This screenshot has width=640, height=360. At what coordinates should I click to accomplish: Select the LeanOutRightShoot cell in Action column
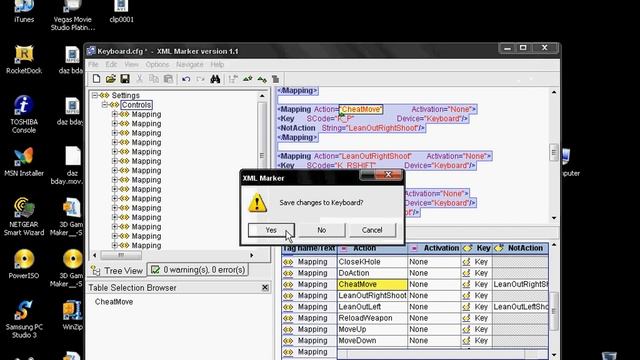[372, 296]
